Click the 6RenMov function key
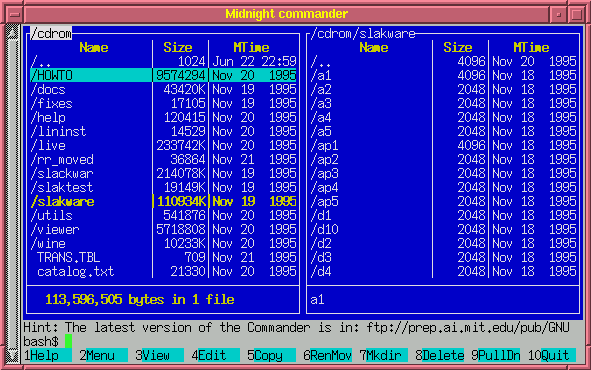Image resolution: width=591 pixels, height=370 pixels. click(328, 355)
